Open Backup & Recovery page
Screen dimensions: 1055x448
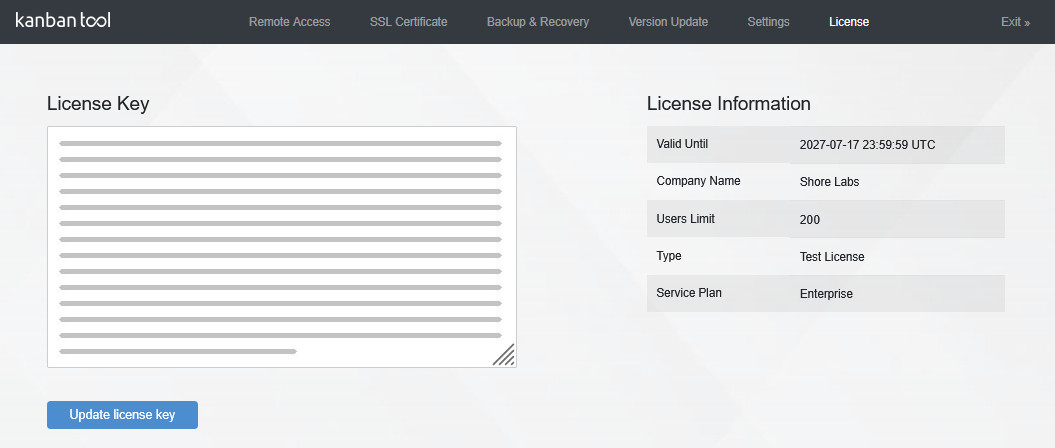[538, 22]
